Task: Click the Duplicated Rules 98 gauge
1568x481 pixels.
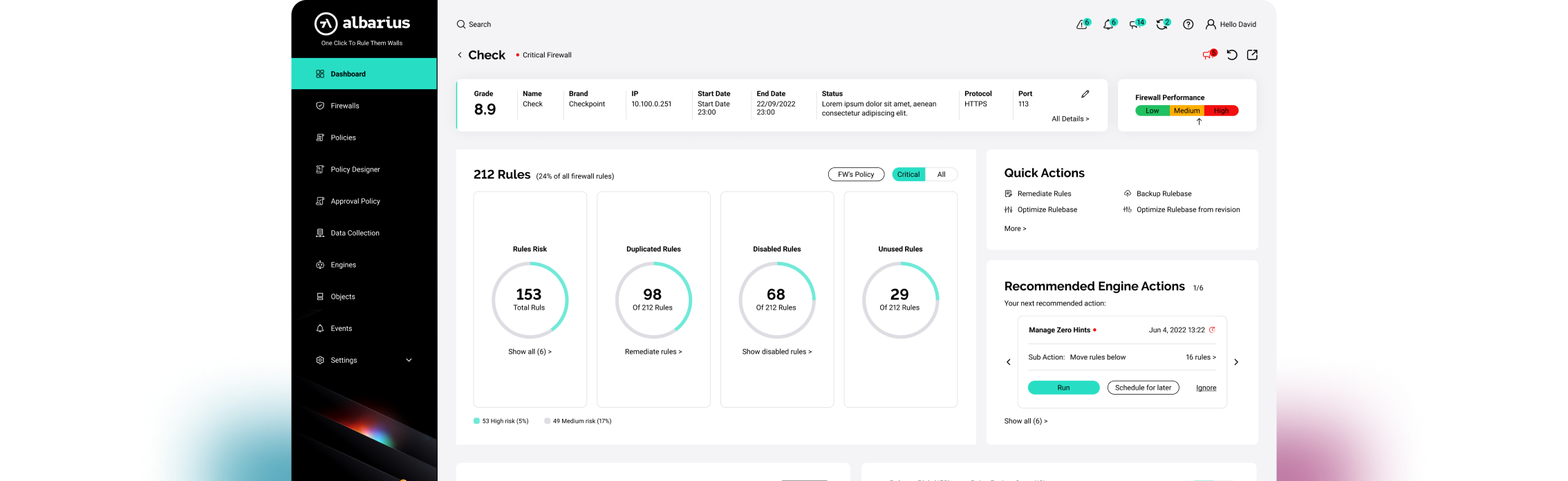Action: pos(653,300)
